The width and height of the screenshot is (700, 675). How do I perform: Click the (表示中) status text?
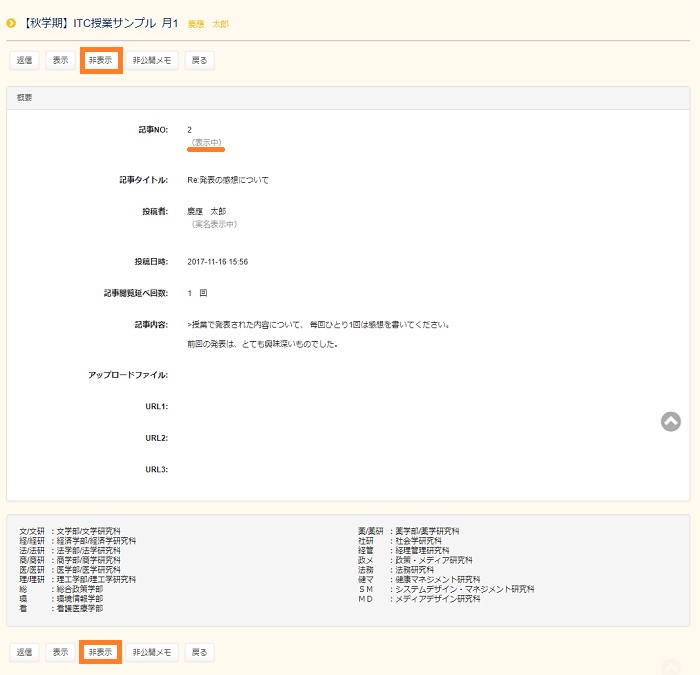[x=207, y=143]
